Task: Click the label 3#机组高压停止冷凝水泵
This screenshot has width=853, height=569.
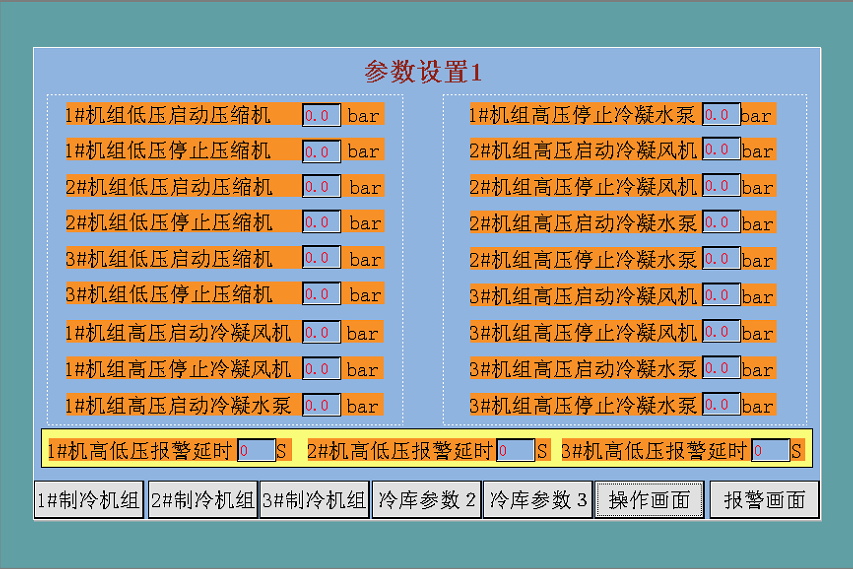Action: [583, 405]
